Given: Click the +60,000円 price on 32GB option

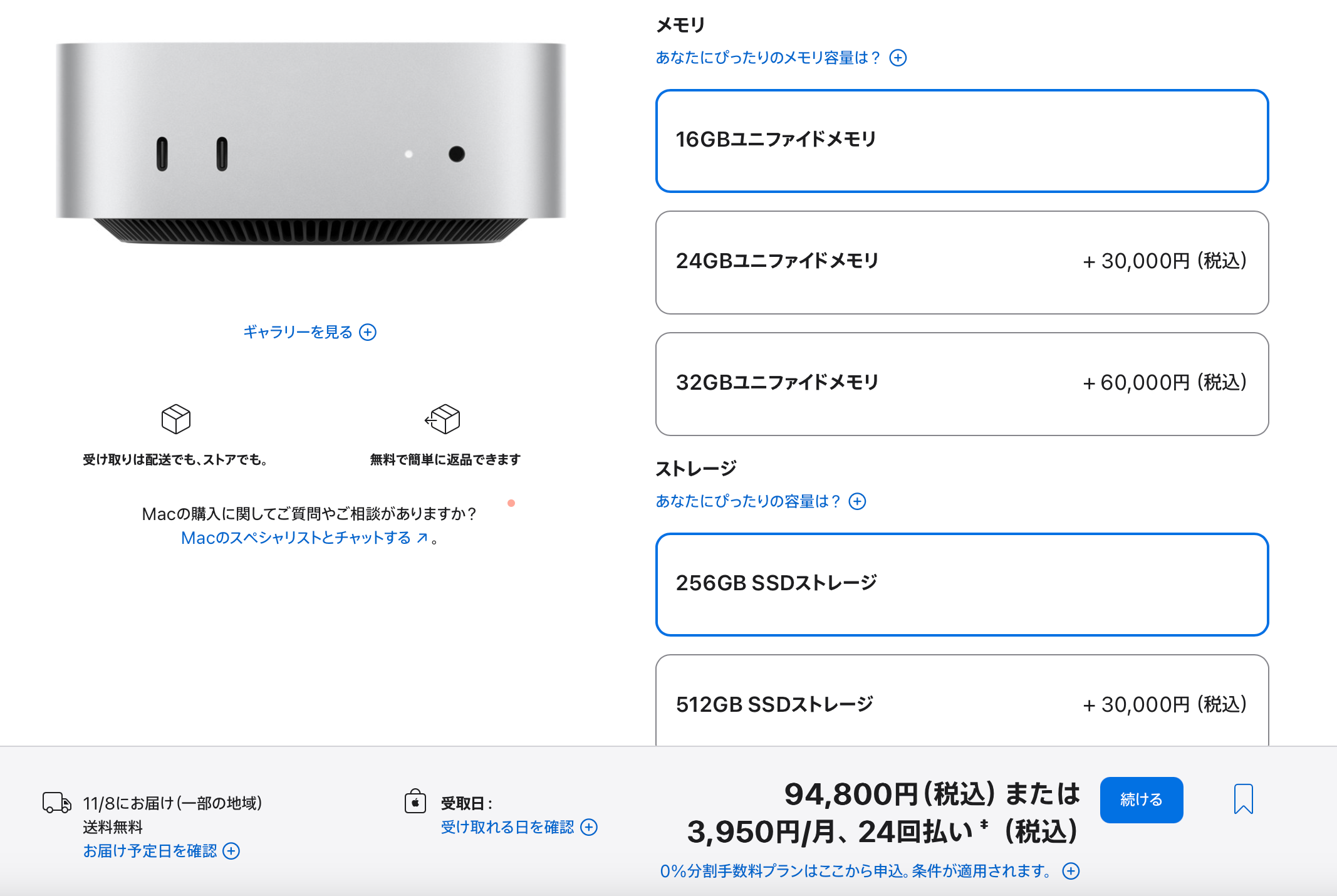Looking at the screenshot, I should (1165, 382).
